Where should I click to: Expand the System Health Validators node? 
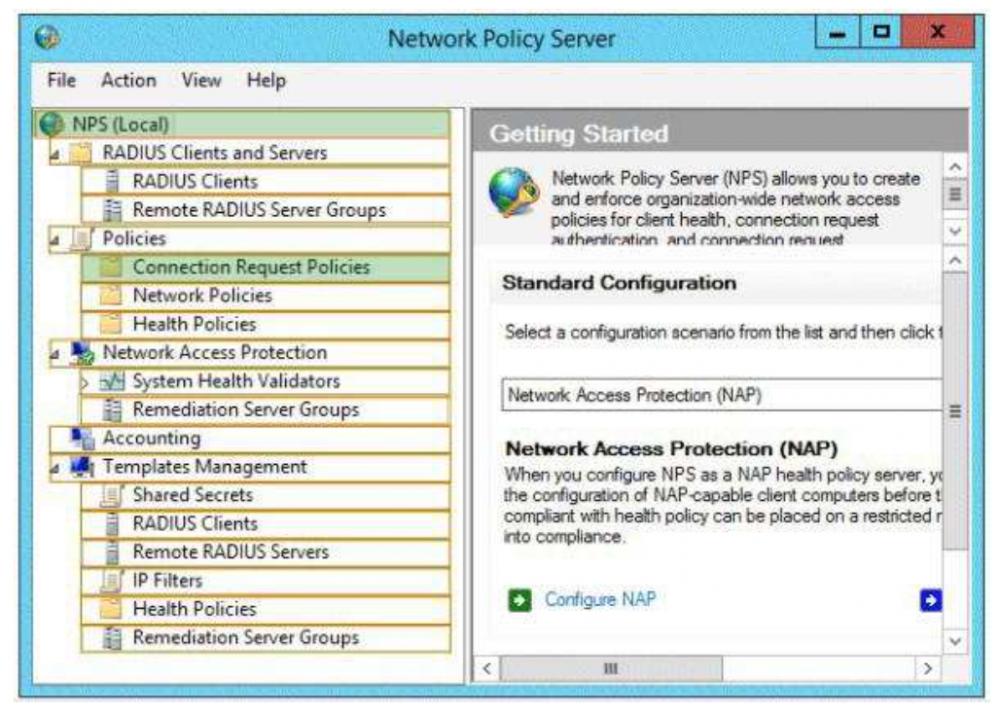85,382
